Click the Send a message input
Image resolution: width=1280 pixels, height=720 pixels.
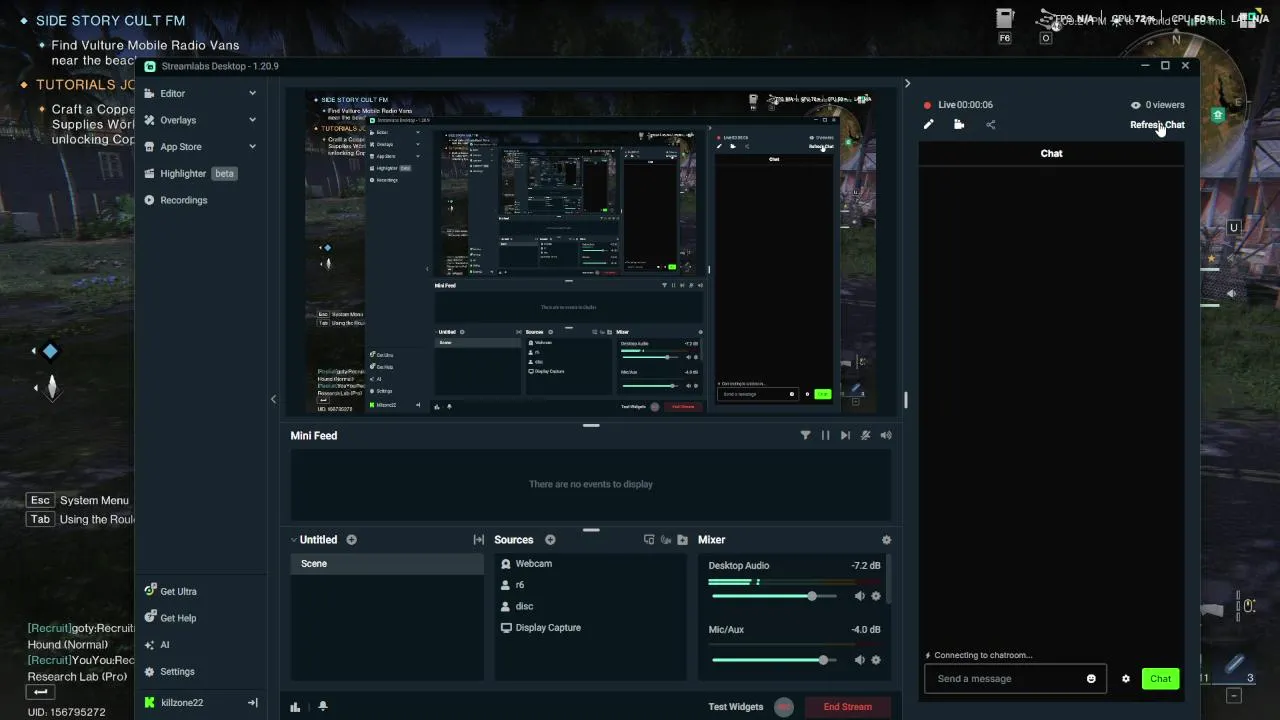(1008, 679)
